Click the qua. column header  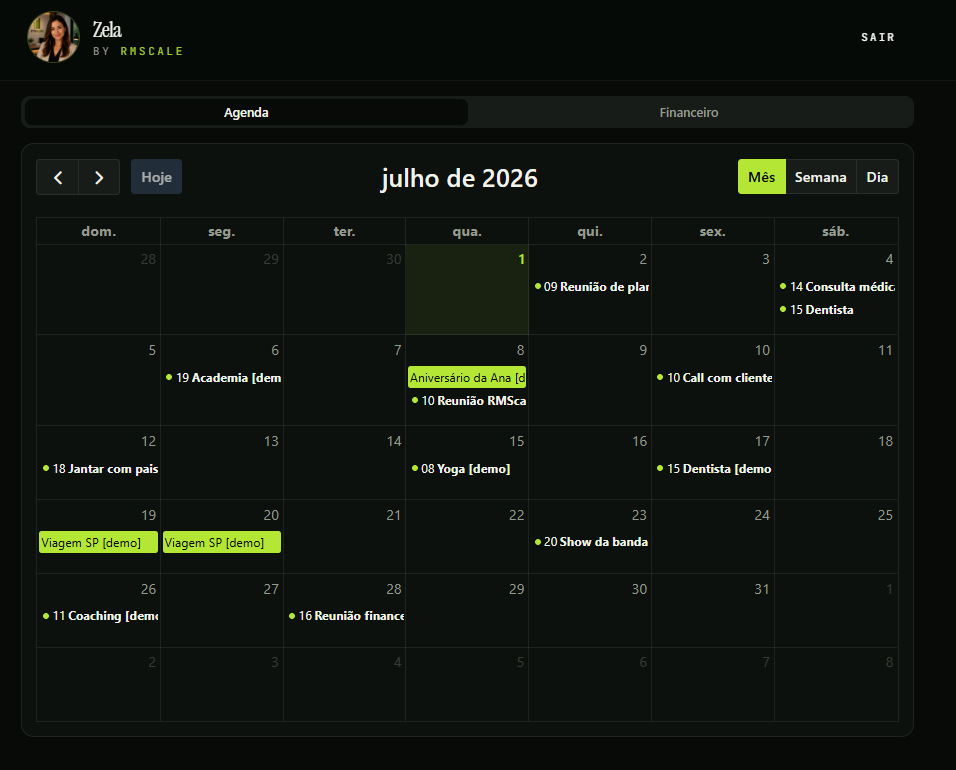pyautogui.click(x=467, y=232)
